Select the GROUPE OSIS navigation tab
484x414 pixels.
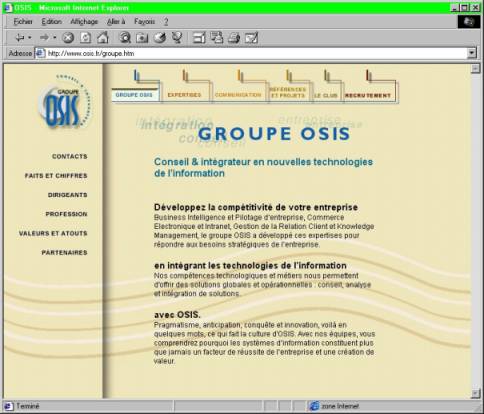click(134, 95)
